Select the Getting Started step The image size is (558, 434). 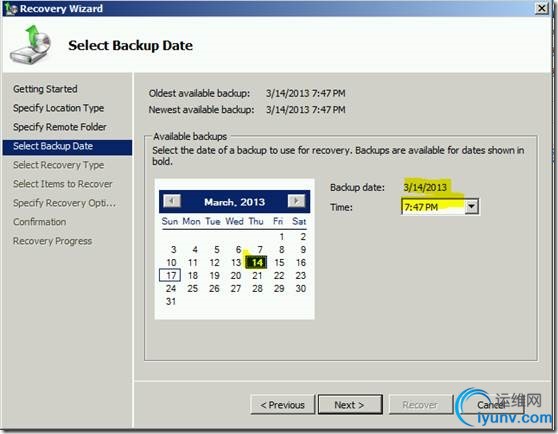[45, 89]
